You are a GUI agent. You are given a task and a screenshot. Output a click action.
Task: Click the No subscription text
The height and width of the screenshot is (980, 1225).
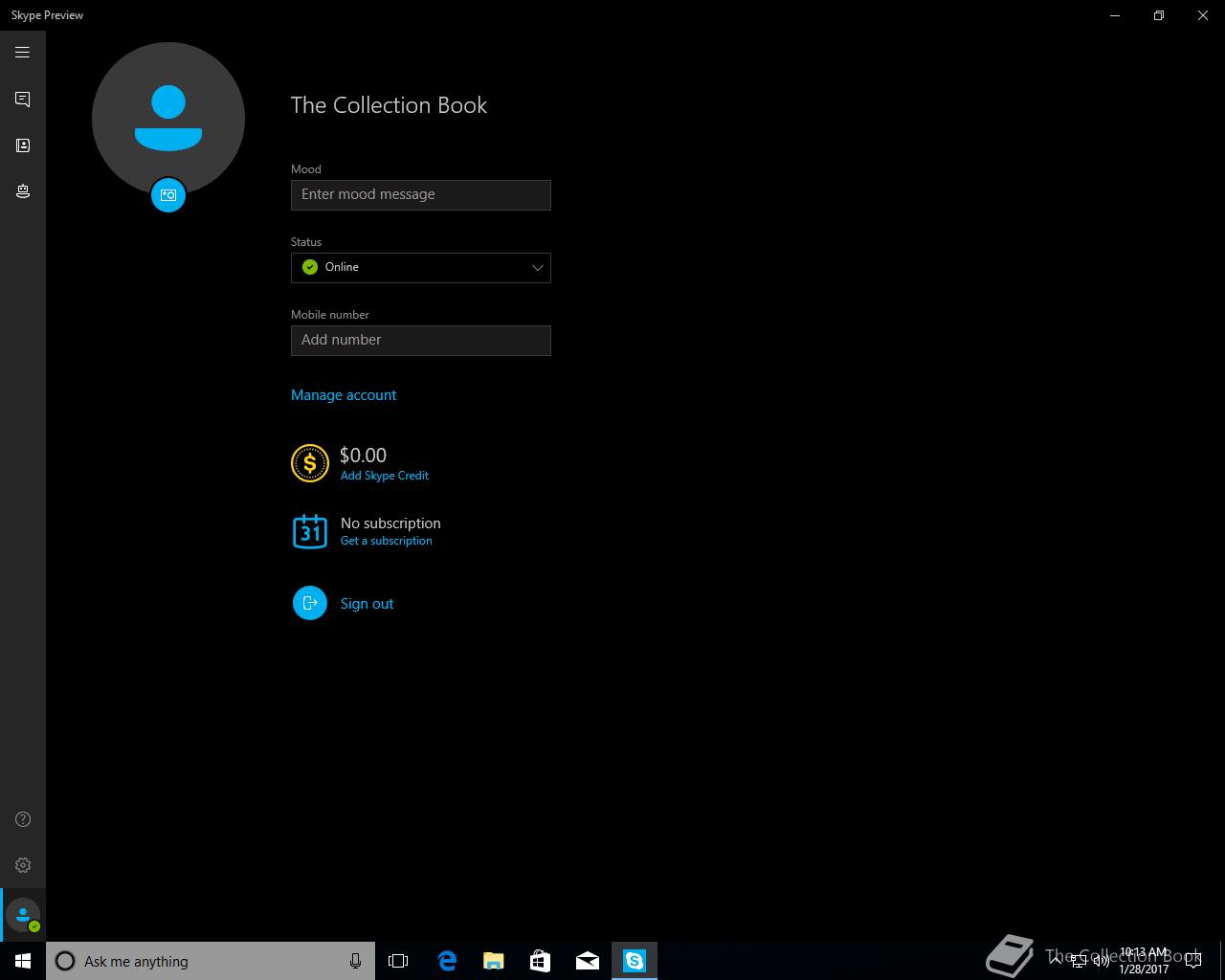coord(390,523)
